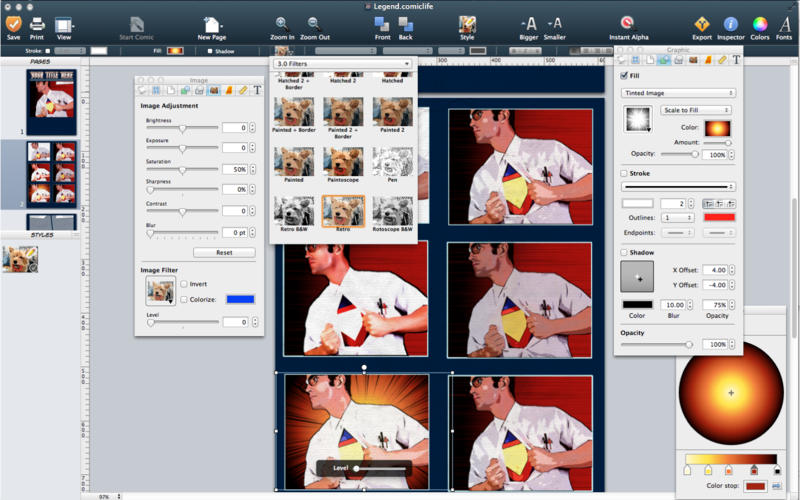Click the Save icon in toolbar
Viewport: 800px width, 500px height.
pos(13,23)
